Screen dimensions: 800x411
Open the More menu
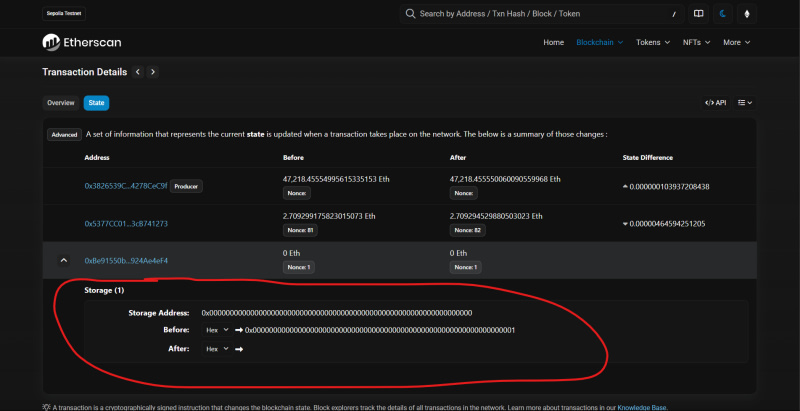(x=736, y=42)
